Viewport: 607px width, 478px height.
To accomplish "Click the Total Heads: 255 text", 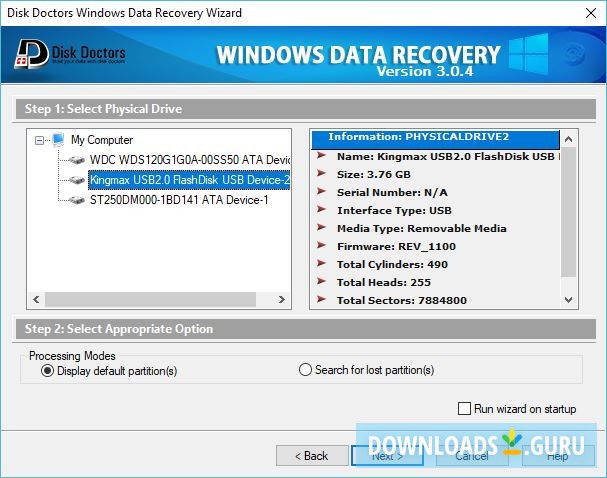I will (384, 282).
